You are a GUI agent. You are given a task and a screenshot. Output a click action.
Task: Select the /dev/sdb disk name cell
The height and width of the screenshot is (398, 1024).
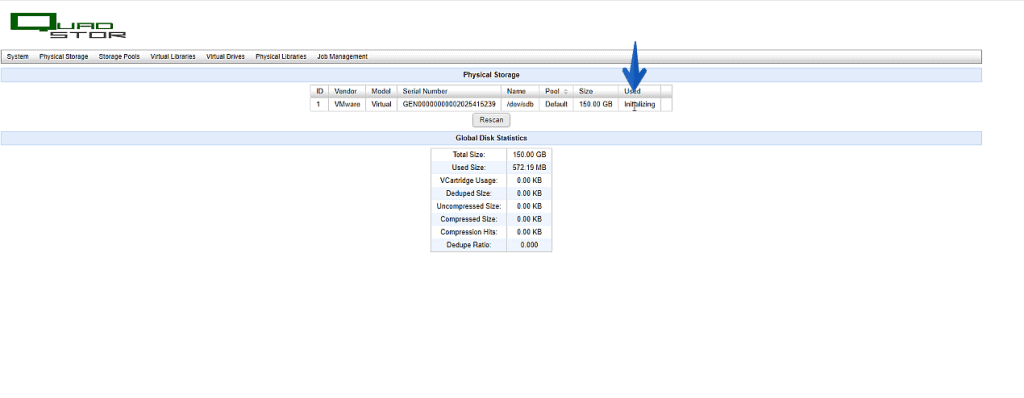(520, 105)
